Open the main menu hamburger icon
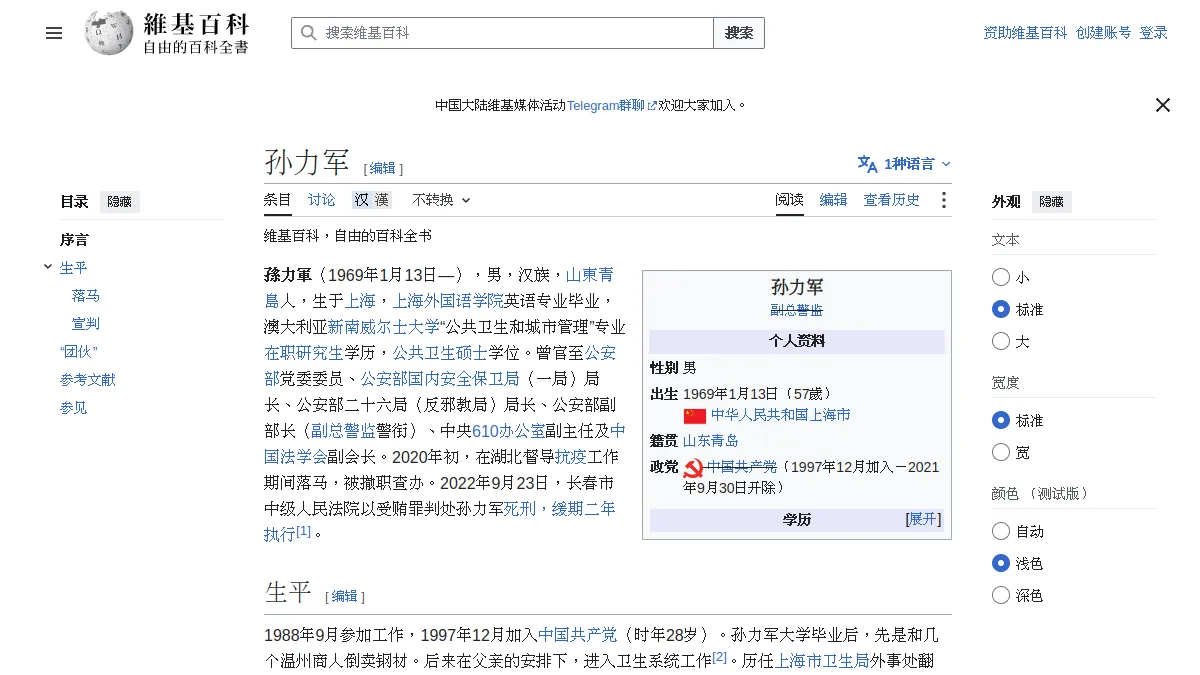This screenshot has width=1200, height=675. (x=54, y=33)
